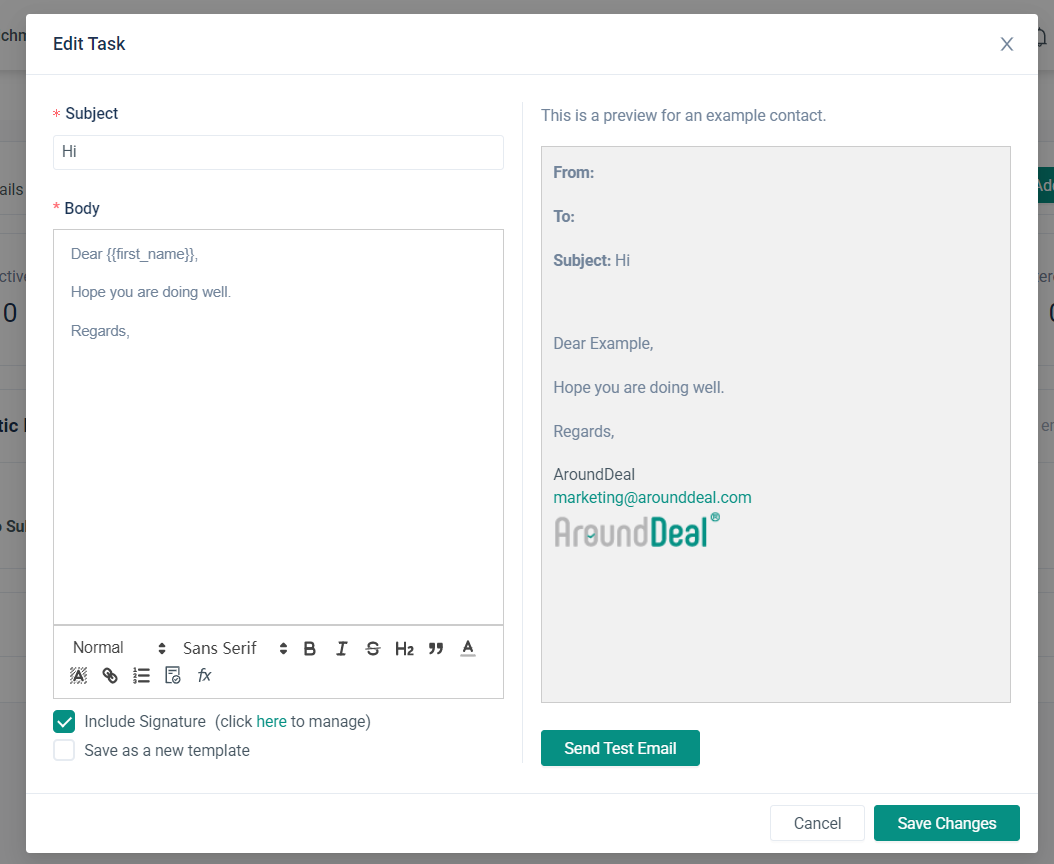Apply Heading 2 style
1054x864 pixels.
click(x=404, y=649)
